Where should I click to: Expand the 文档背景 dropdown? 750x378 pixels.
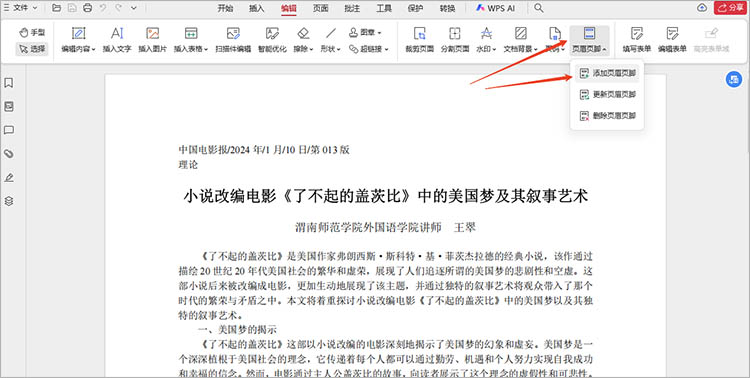click(x=521, y=39)
